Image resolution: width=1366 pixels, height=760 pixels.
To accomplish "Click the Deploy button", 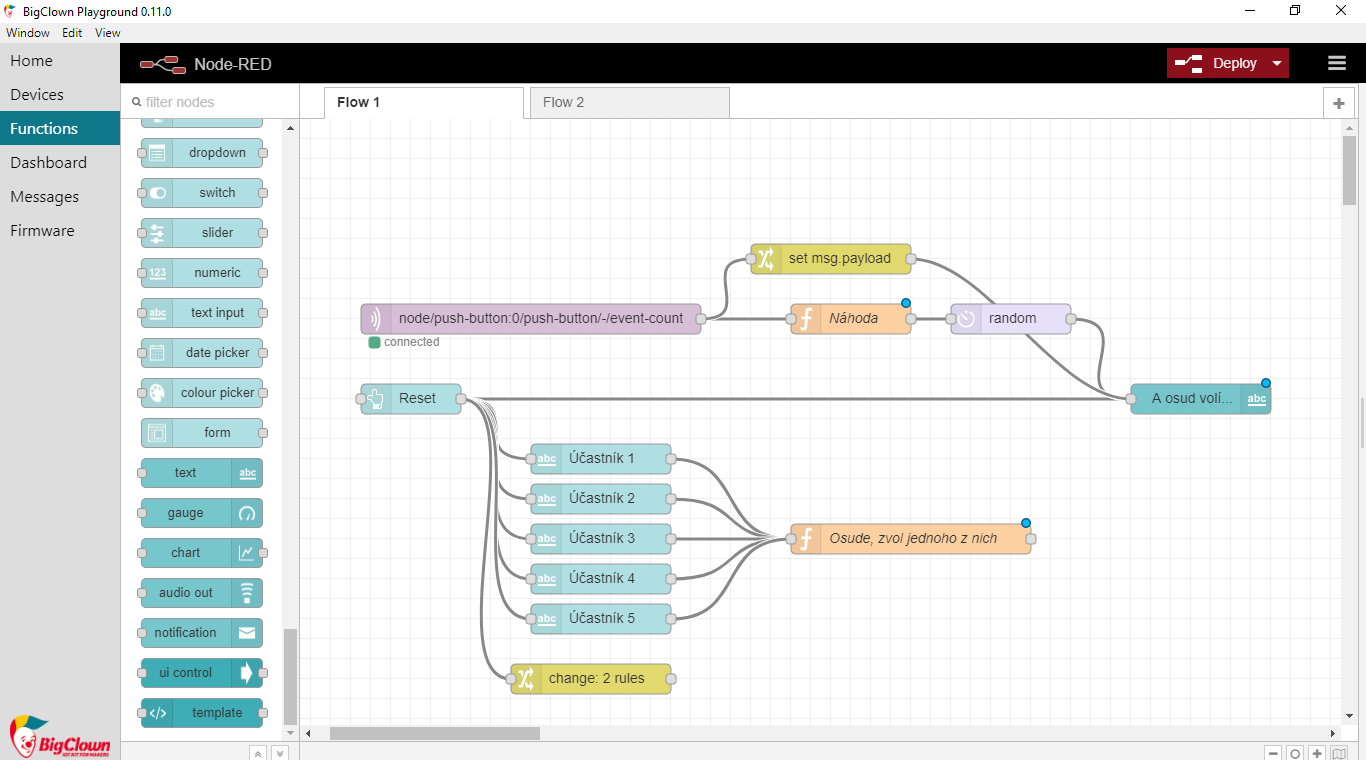I will click(x=1217, y=63).
